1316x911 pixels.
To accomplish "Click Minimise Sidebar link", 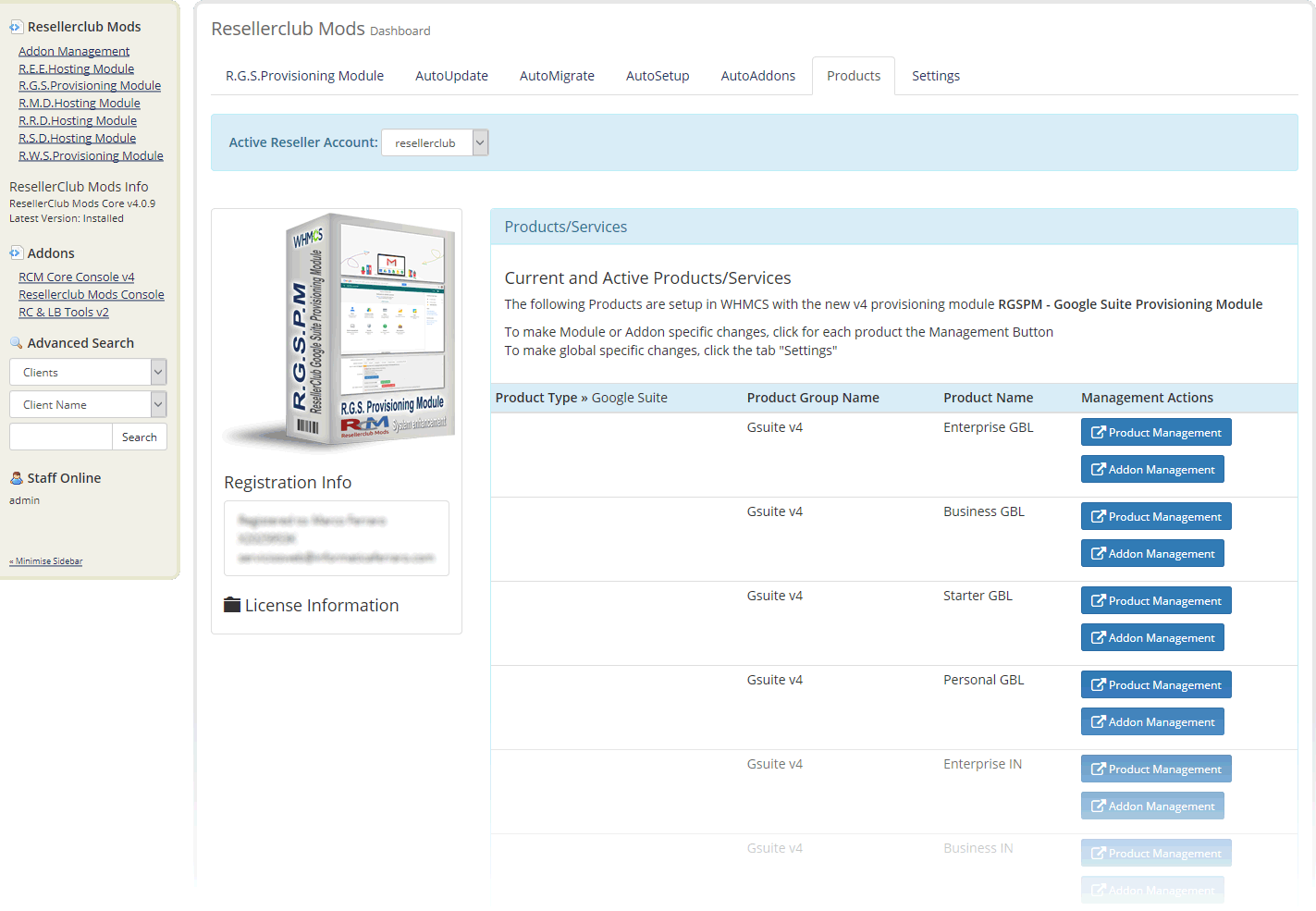I will click(x=46, y=561).
